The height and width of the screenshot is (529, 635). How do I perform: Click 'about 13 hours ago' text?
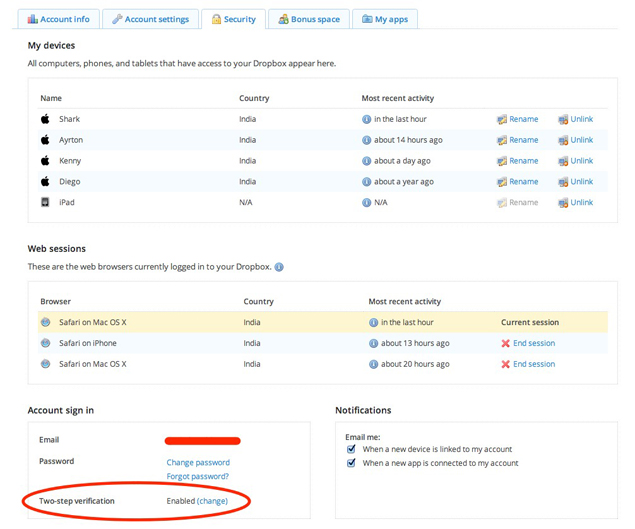pyautogui.click(x=415, y=343)
